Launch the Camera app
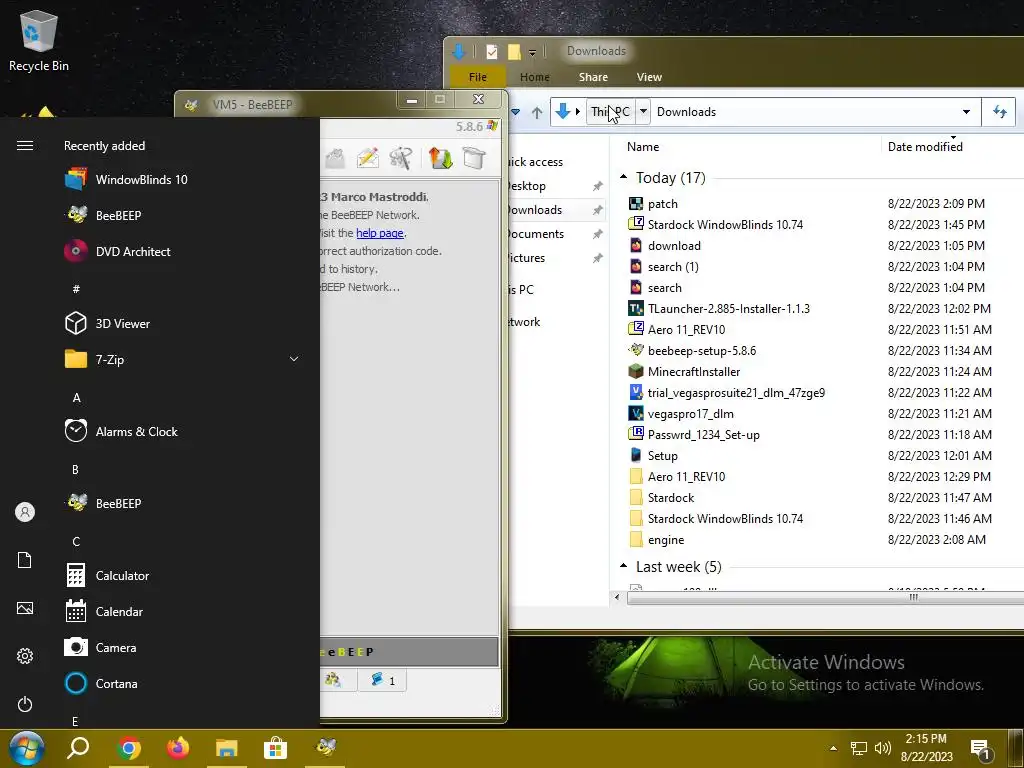Screen dimensions: 1024x768 (101, 647)
